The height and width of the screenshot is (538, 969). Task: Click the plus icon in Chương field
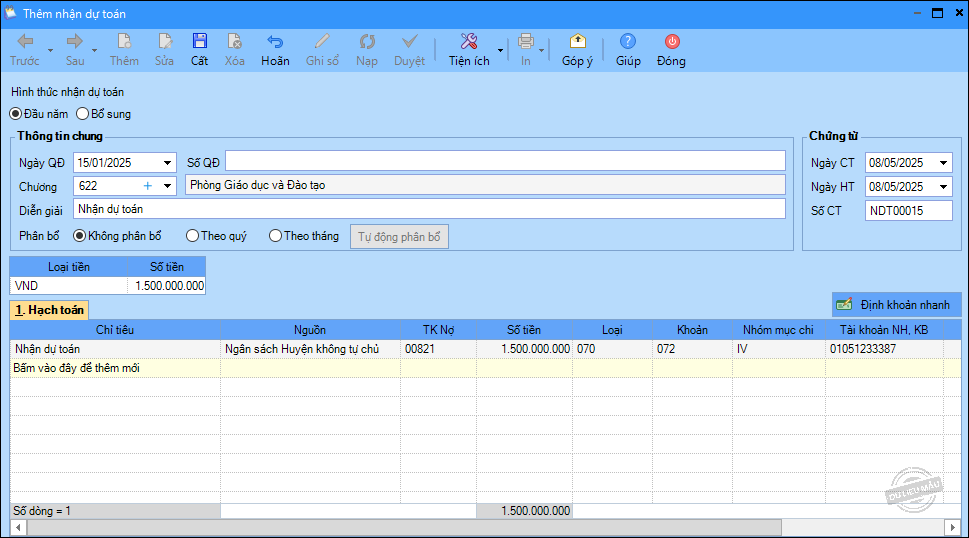tap(148, 186)
